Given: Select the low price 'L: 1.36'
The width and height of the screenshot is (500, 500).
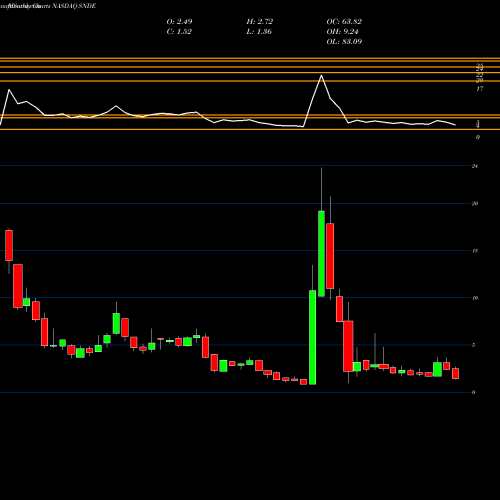Looking at the screenshot, I should pos(259,32).
